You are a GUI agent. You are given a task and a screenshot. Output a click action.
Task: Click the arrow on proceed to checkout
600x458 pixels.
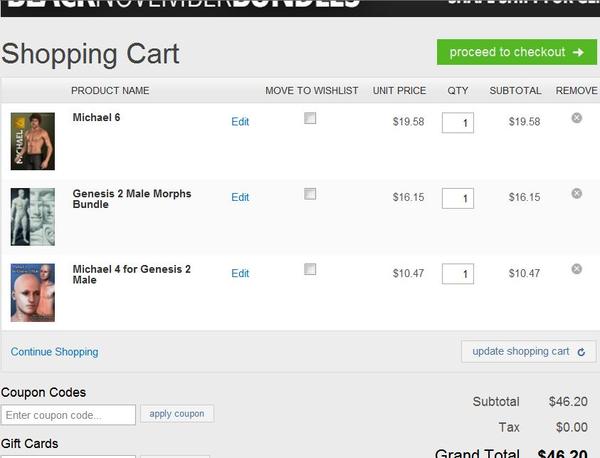pos(578,52)
